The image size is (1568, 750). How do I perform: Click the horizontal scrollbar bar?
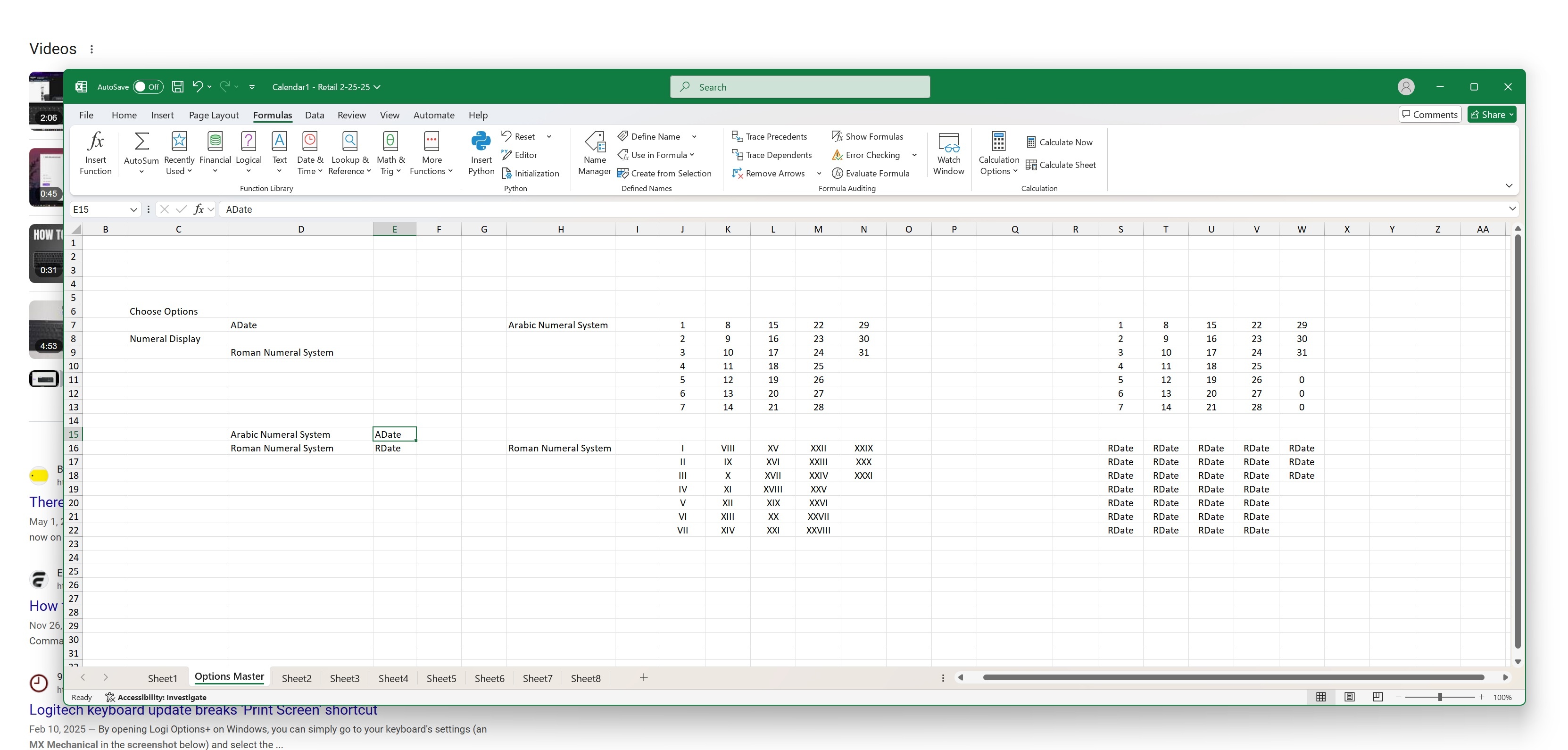click(1233, 677)
